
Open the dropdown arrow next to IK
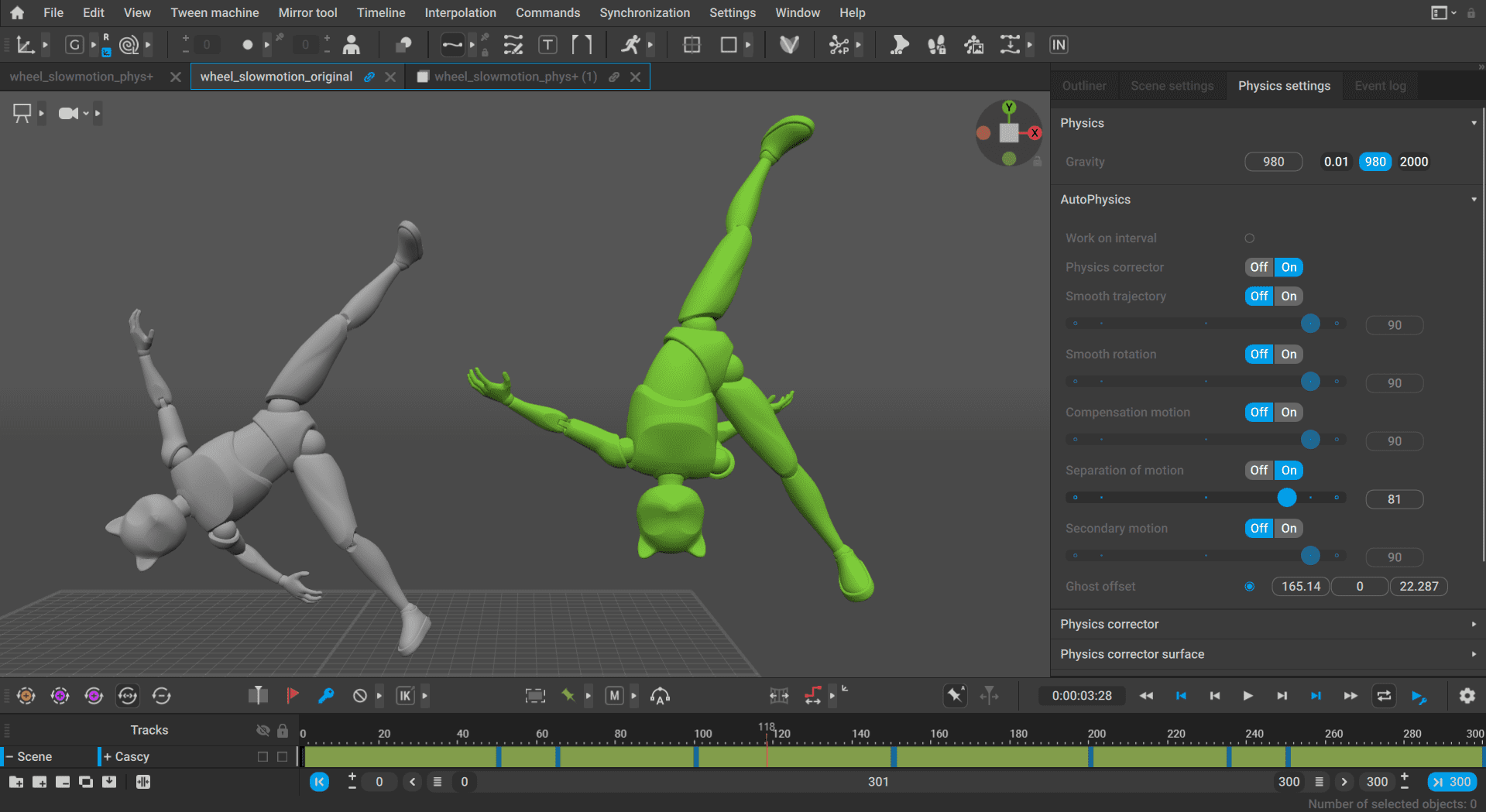pyautogui.click(x=425, y=695)
